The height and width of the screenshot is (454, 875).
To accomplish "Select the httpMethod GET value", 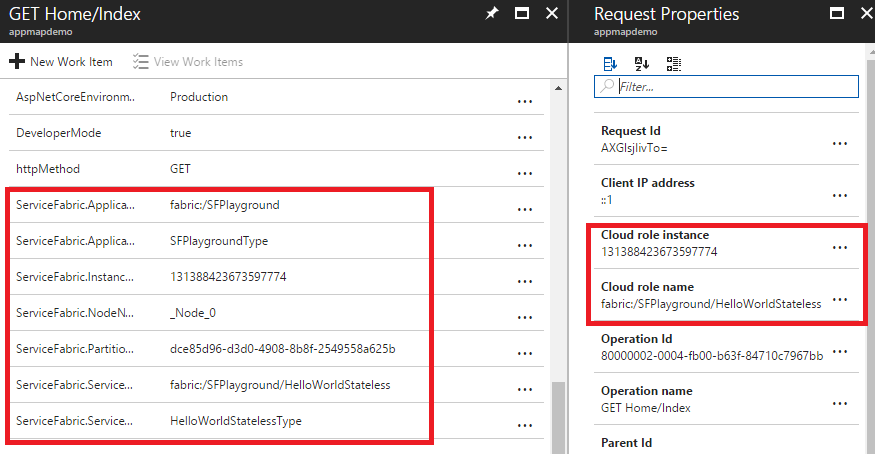I will point(180,169).
